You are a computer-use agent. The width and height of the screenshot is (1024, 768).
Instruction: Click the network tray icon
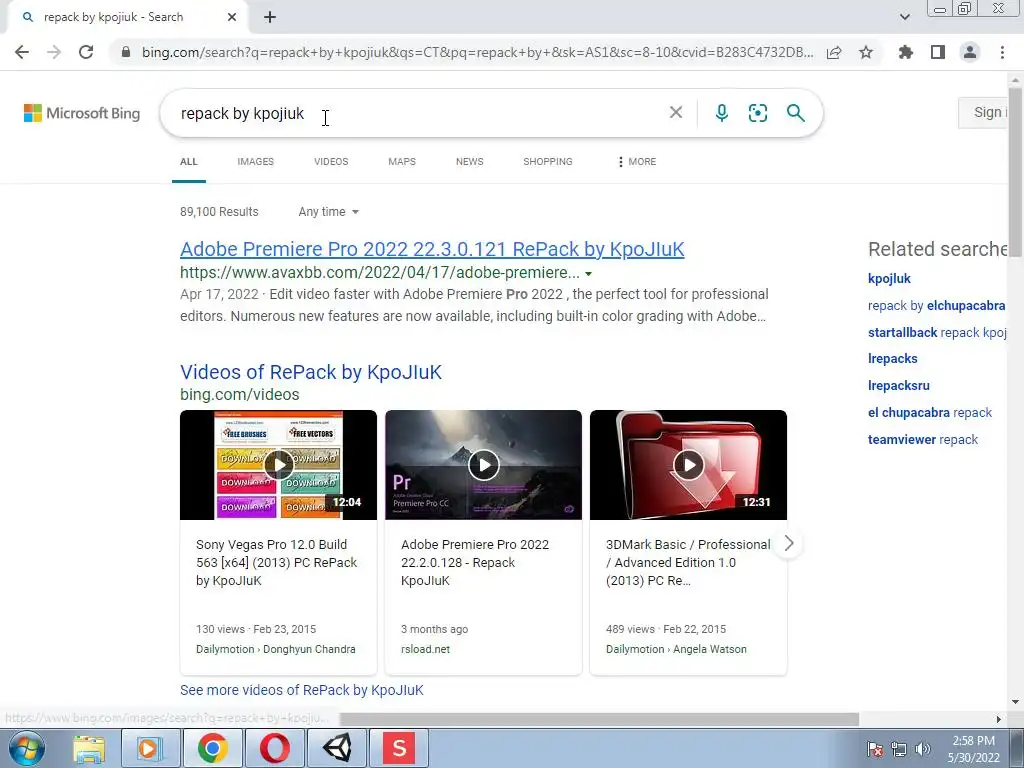point(899,748)
